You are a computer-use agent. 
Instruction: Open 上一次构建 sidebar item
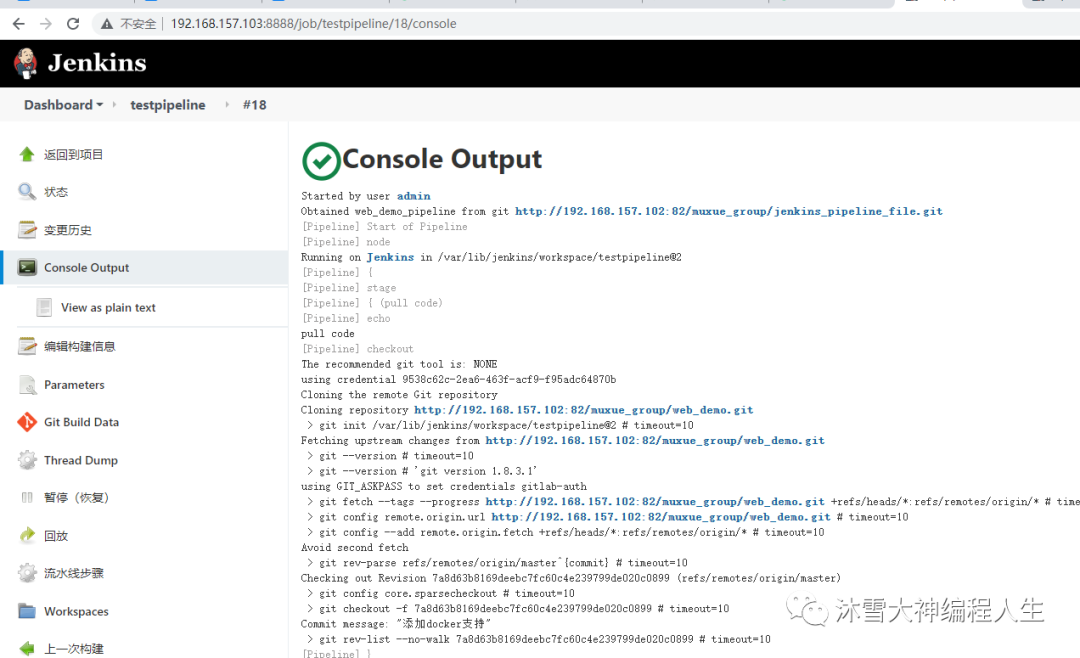74,648
